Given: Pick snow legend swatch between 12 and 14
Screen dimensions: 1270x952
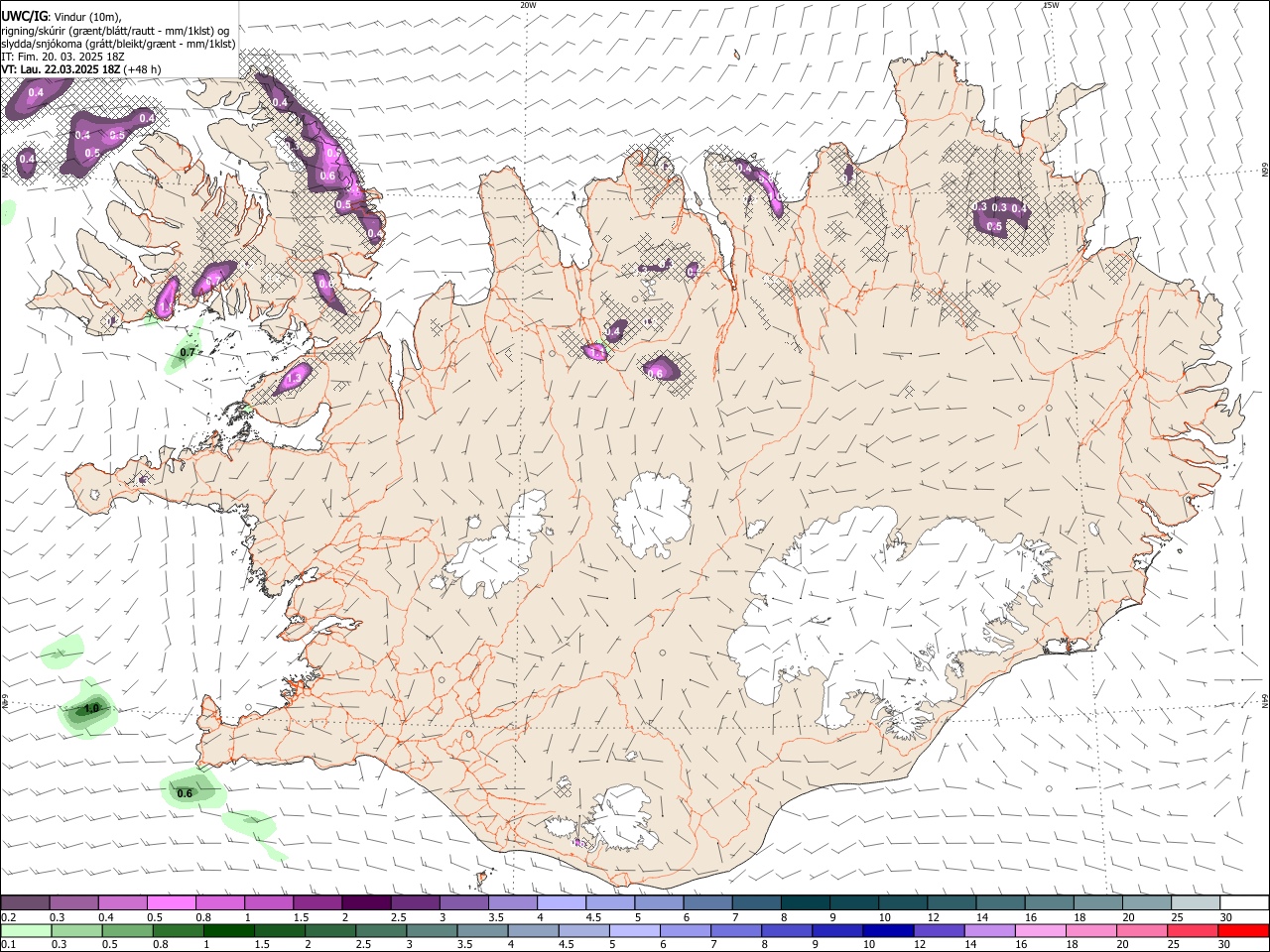Looking at the screenshot, I should coord(952,902).
